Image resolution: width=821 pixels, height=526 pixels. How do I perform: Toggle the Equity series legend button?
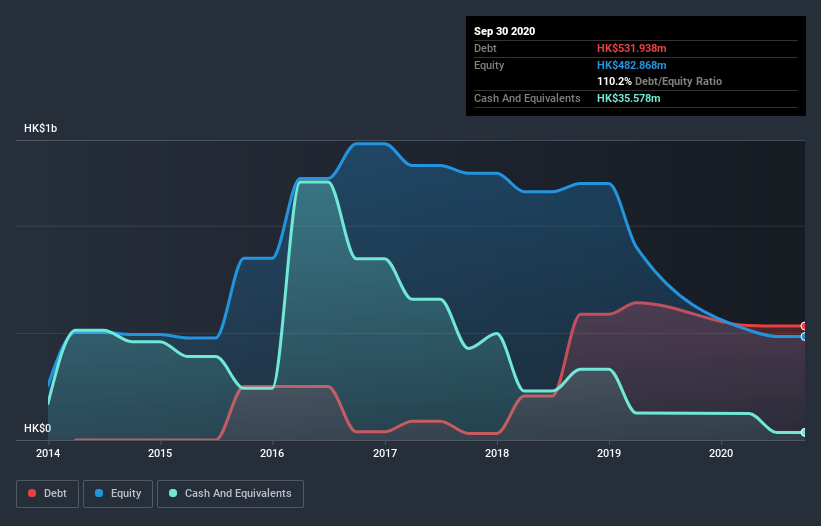point(118,494)
